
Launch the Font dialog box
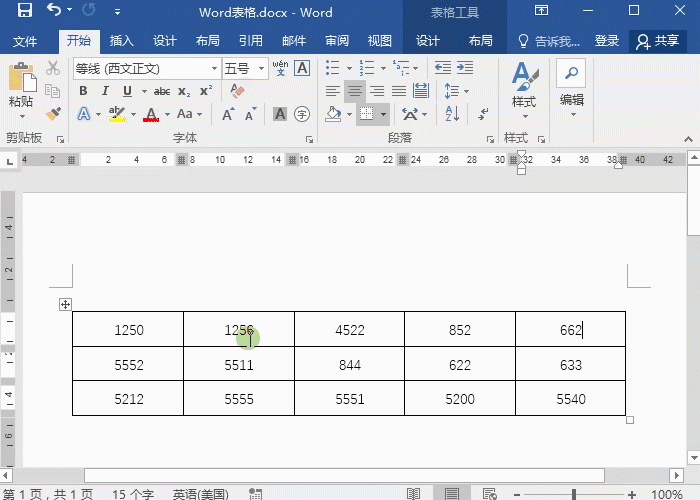pos(309,140)
